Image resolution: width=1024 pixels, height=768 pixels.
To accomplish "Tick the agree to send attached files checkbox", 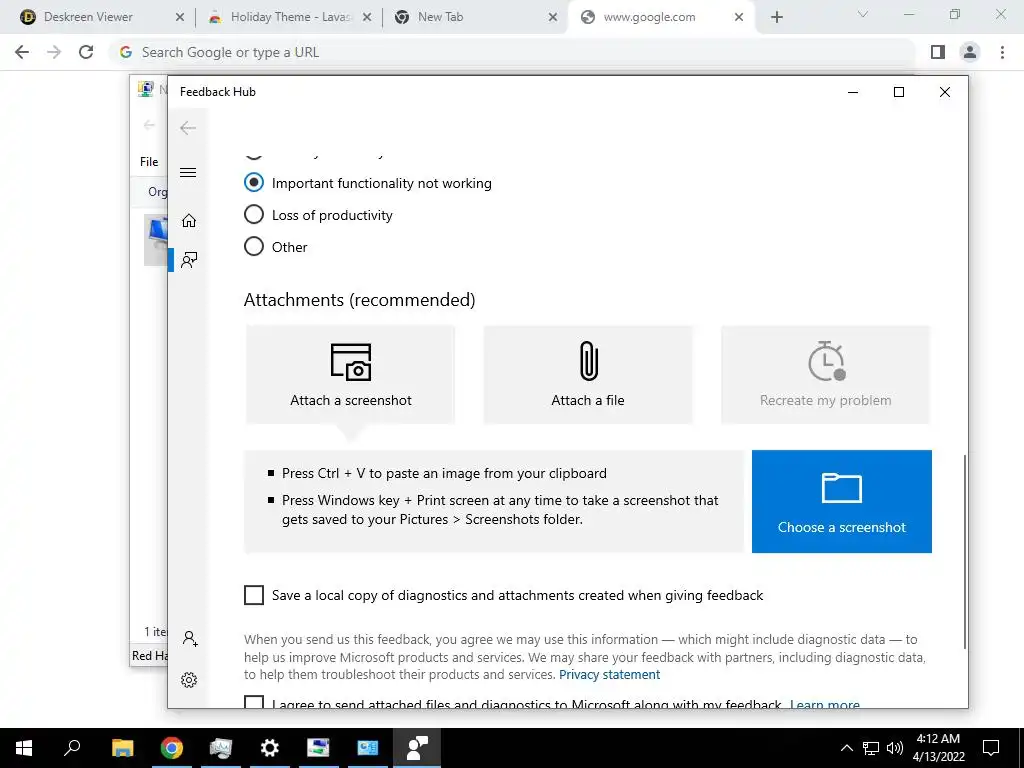I will point(254,702).
